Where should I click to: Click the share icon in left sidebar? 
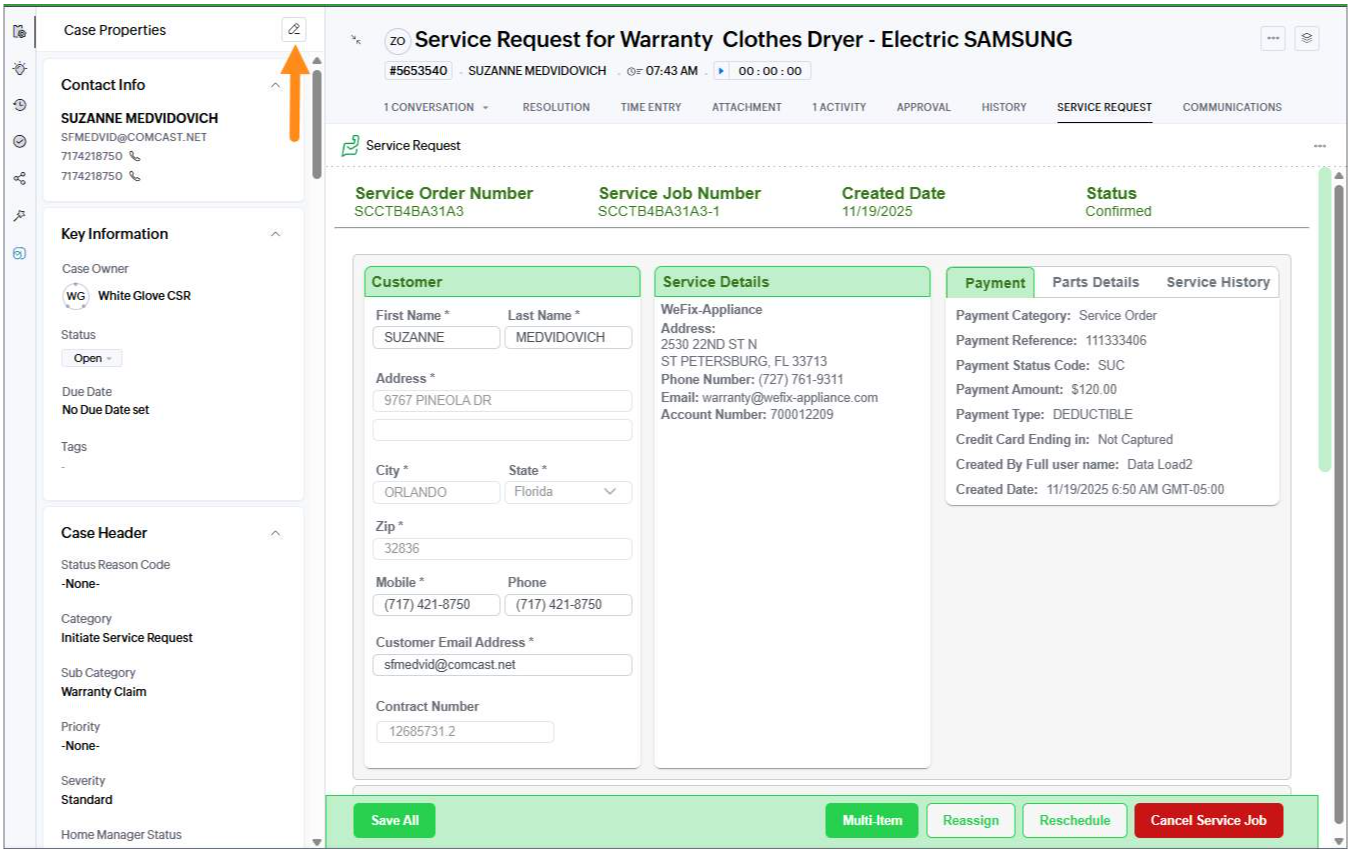pyautogui.click(x=19, y=179)
